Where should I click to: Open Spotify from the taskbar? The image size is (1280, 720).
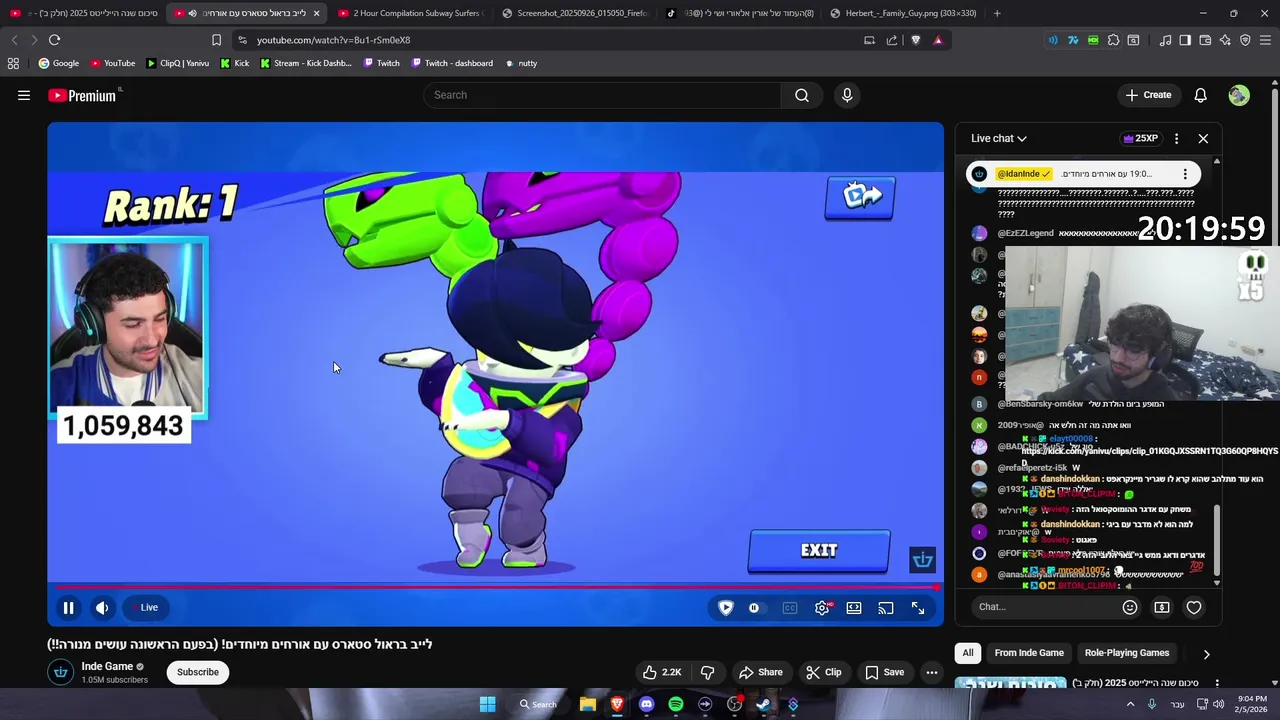click(676, 704)
